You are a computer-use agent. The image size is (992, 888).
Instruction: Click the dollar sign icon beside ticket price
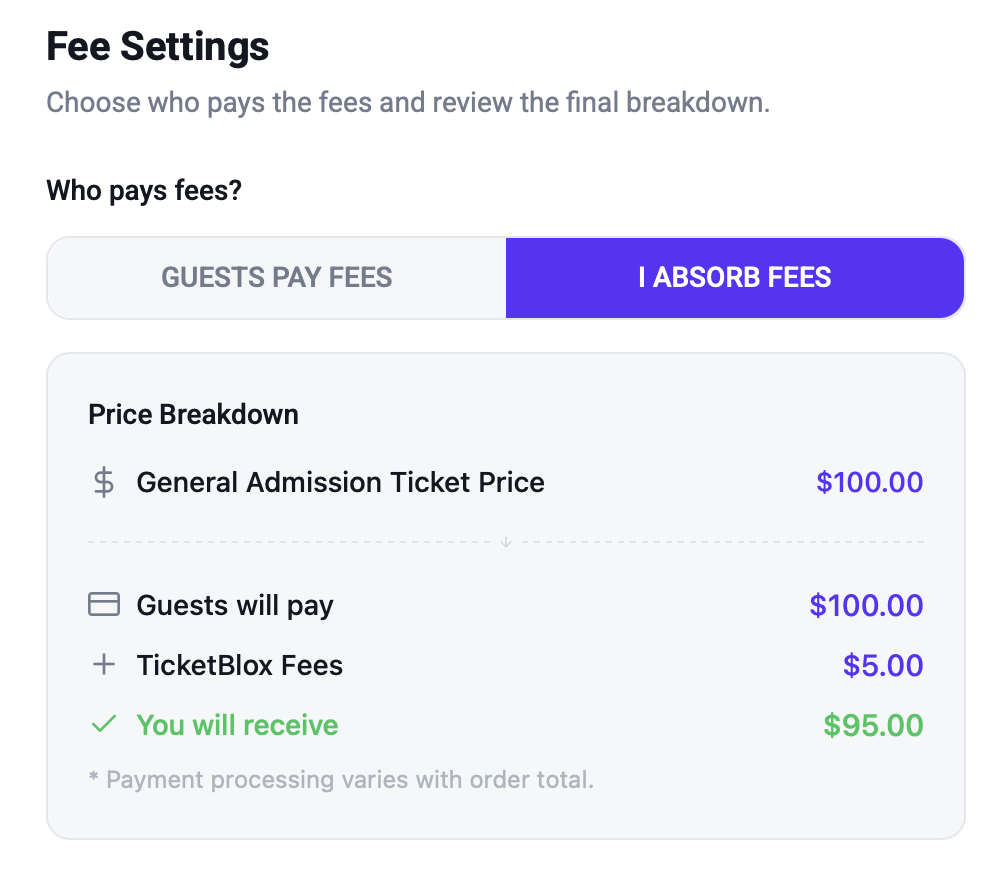pos(104,483)
